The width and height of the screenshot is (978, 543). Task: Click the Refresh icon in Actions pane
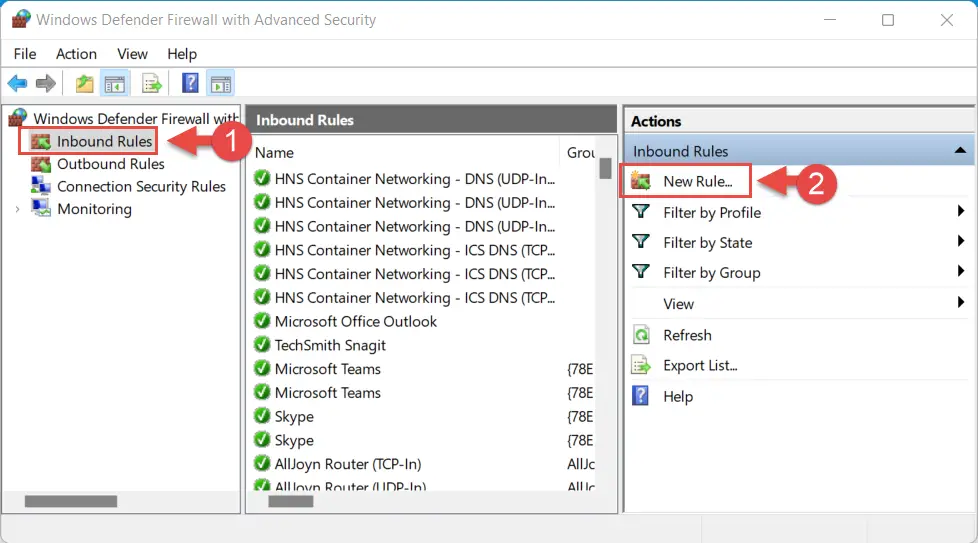(641, 335)
